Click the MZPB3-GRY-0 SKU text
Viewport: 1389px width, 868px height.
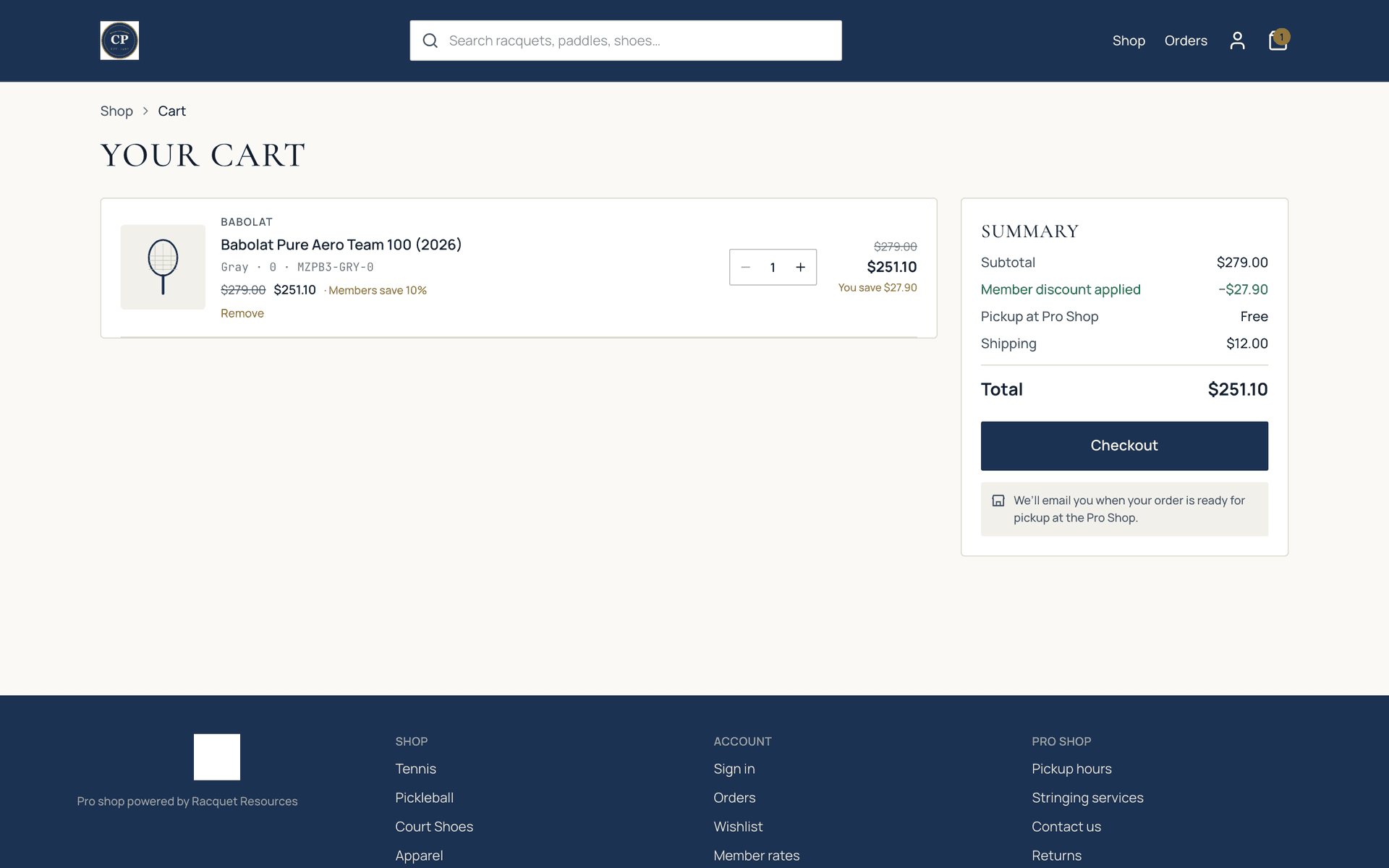pos(335,267)
